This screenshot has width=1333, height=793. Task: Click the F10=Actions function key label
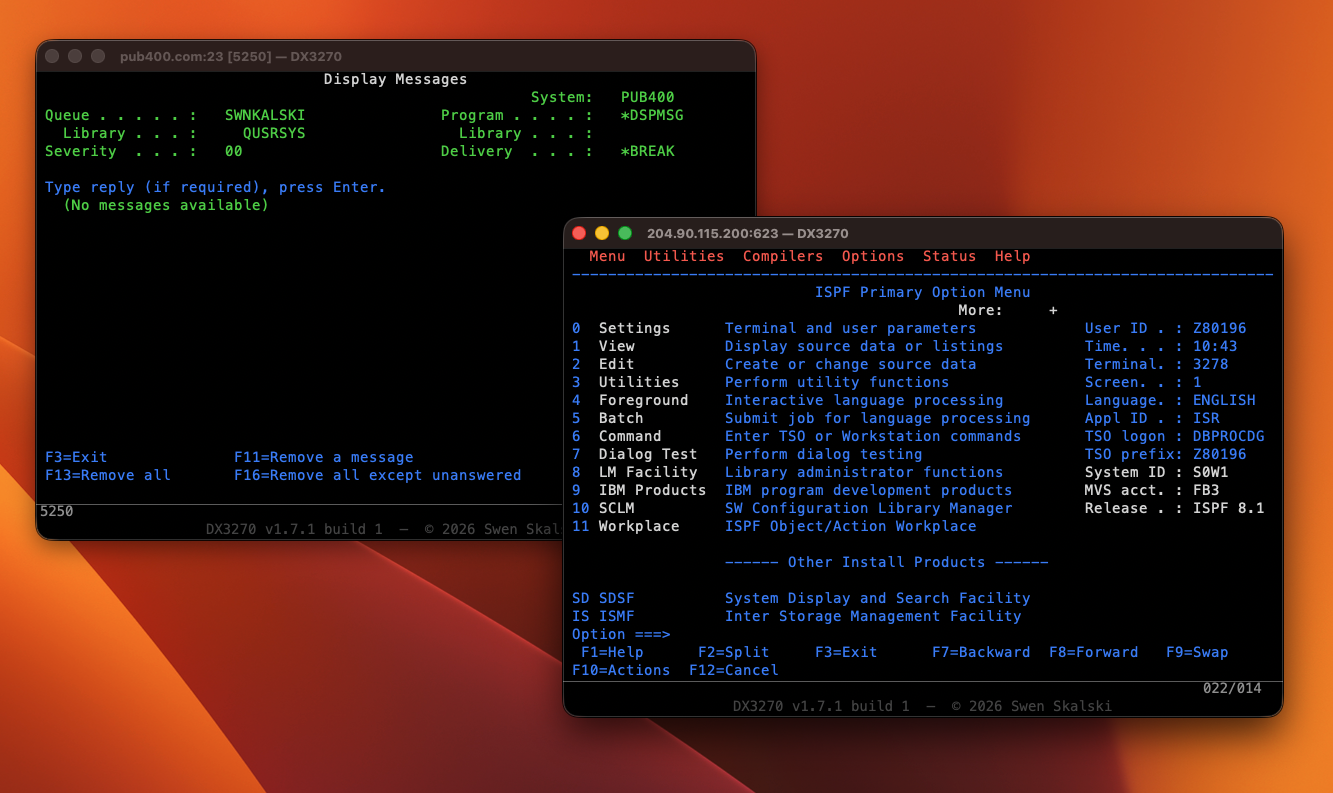pyautogui.click(x=621, y=670)
